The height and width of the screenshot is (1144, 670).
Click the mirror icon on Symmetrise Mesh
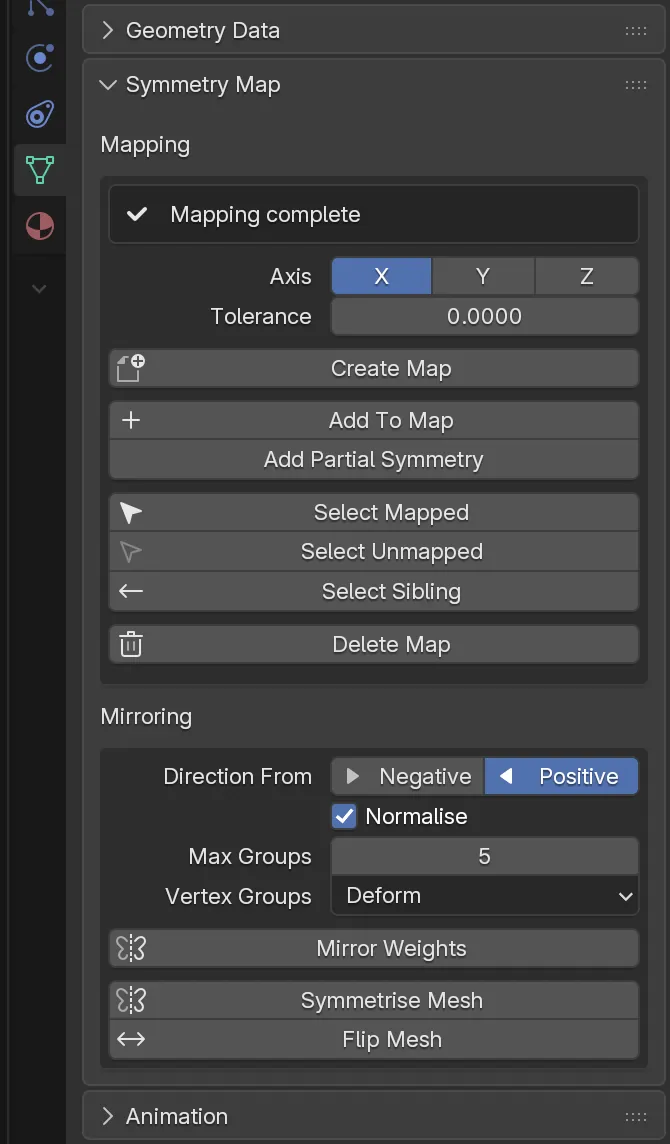click(131, 1000)
